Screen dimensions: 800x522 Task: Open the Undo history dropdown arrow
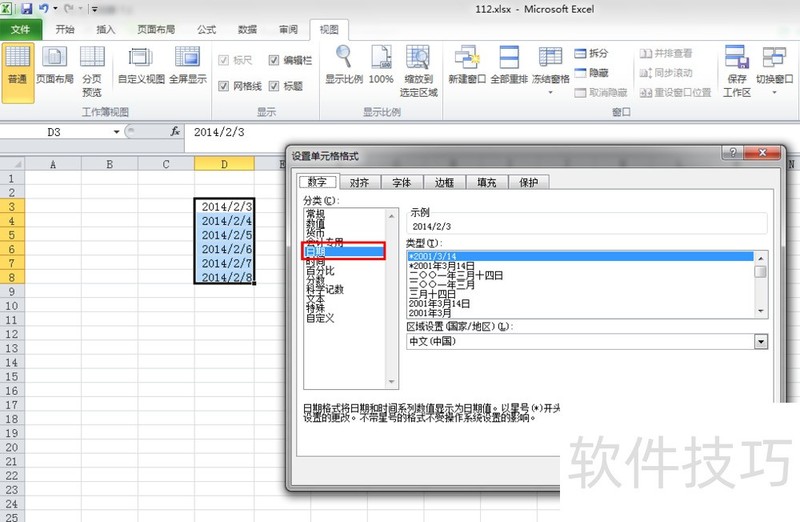(55, 9)
